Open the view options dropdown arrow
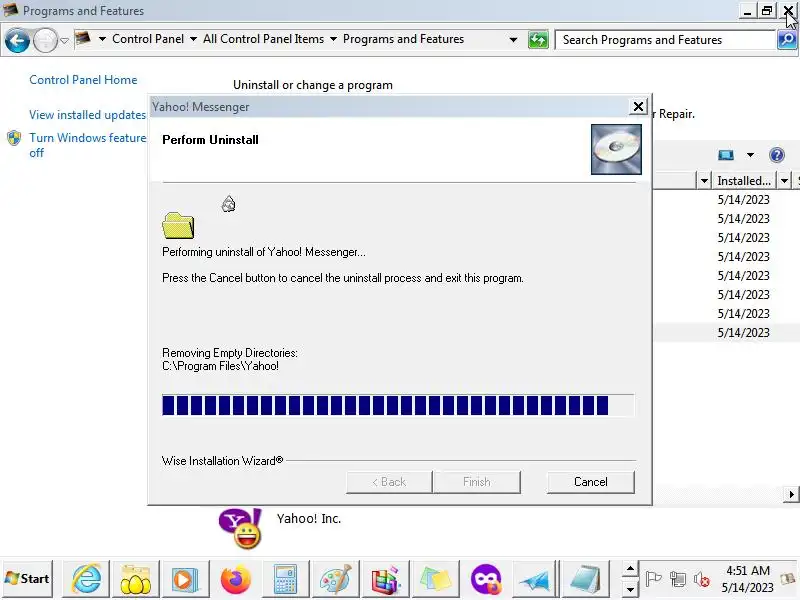This screenshot has height=600, width=800. tap(750, 155)
